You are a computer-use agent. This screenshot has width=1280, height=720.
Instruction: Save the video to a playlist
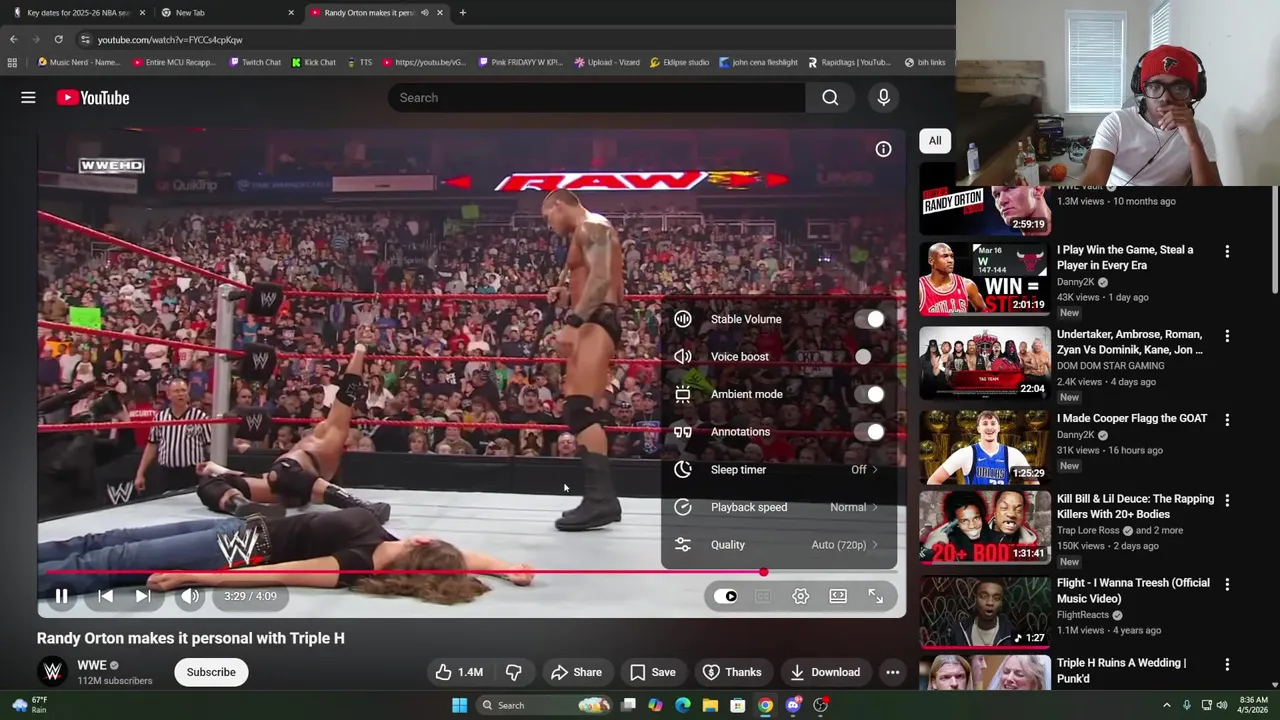point(652,672)
